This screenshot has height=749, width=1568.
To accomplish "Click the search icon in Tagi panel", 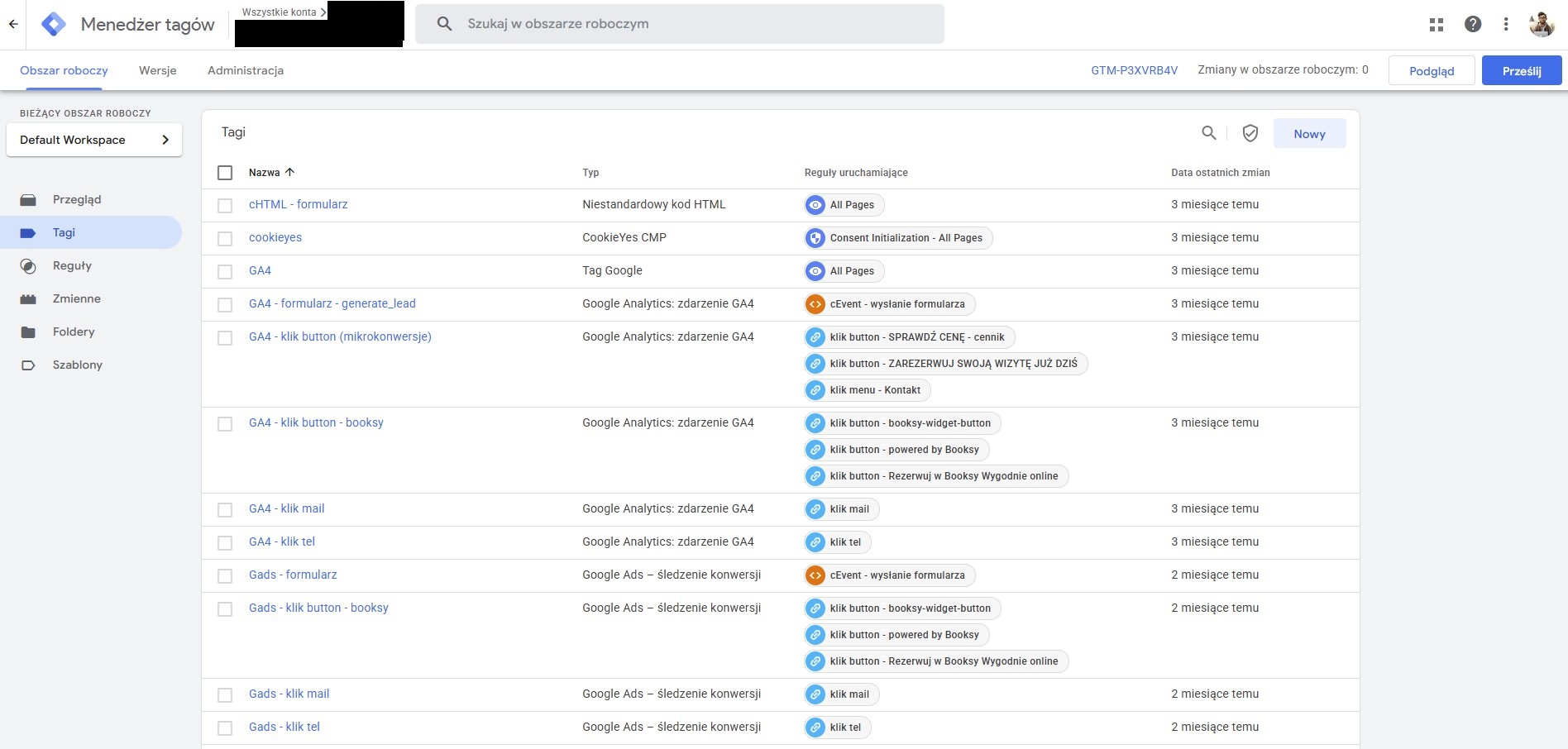I will 1209,132.
